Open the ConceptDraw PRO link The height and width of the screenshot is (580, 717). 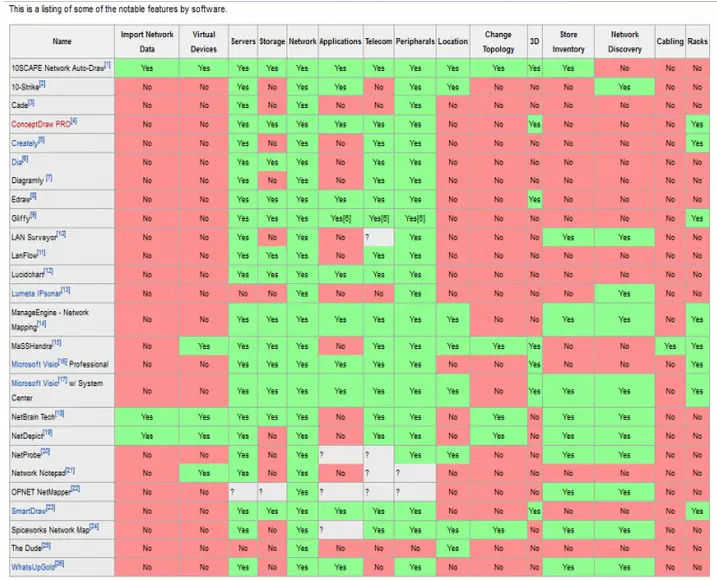pyautogui.click(x=41, y=124)
